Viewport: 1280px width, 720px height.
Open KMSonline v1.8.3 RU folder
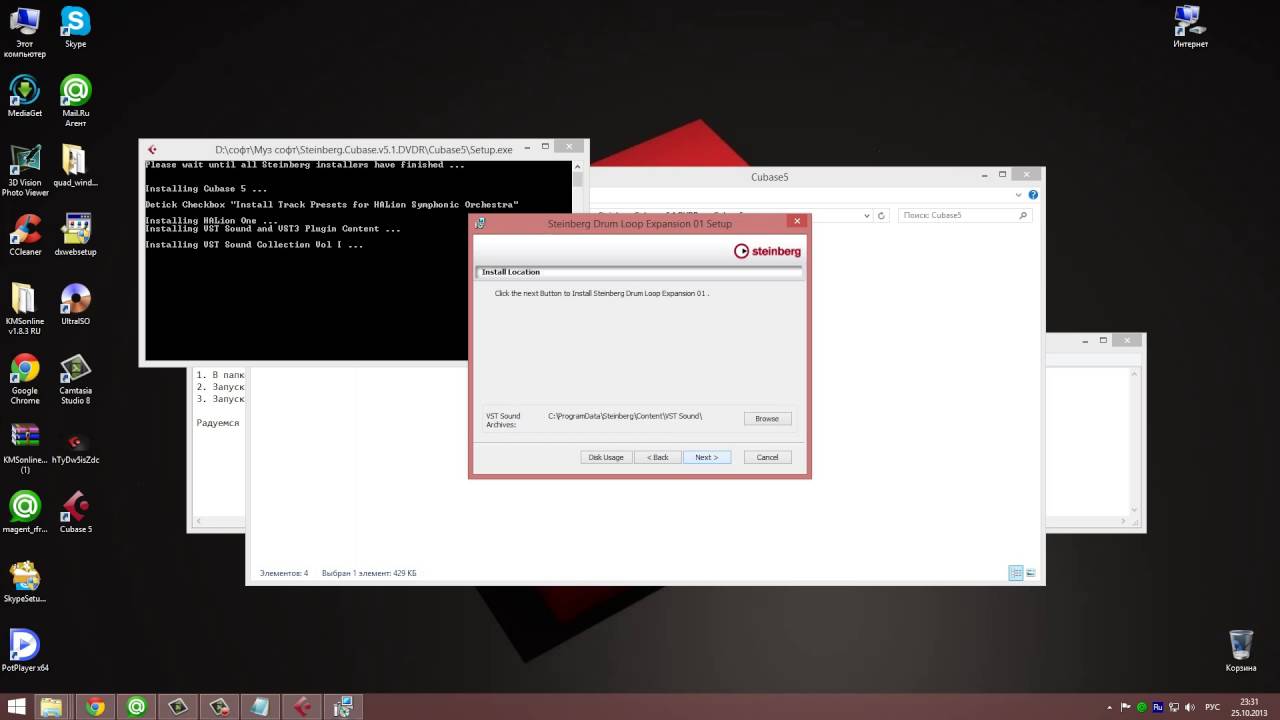pyautogui.click(x=25, y=309)
